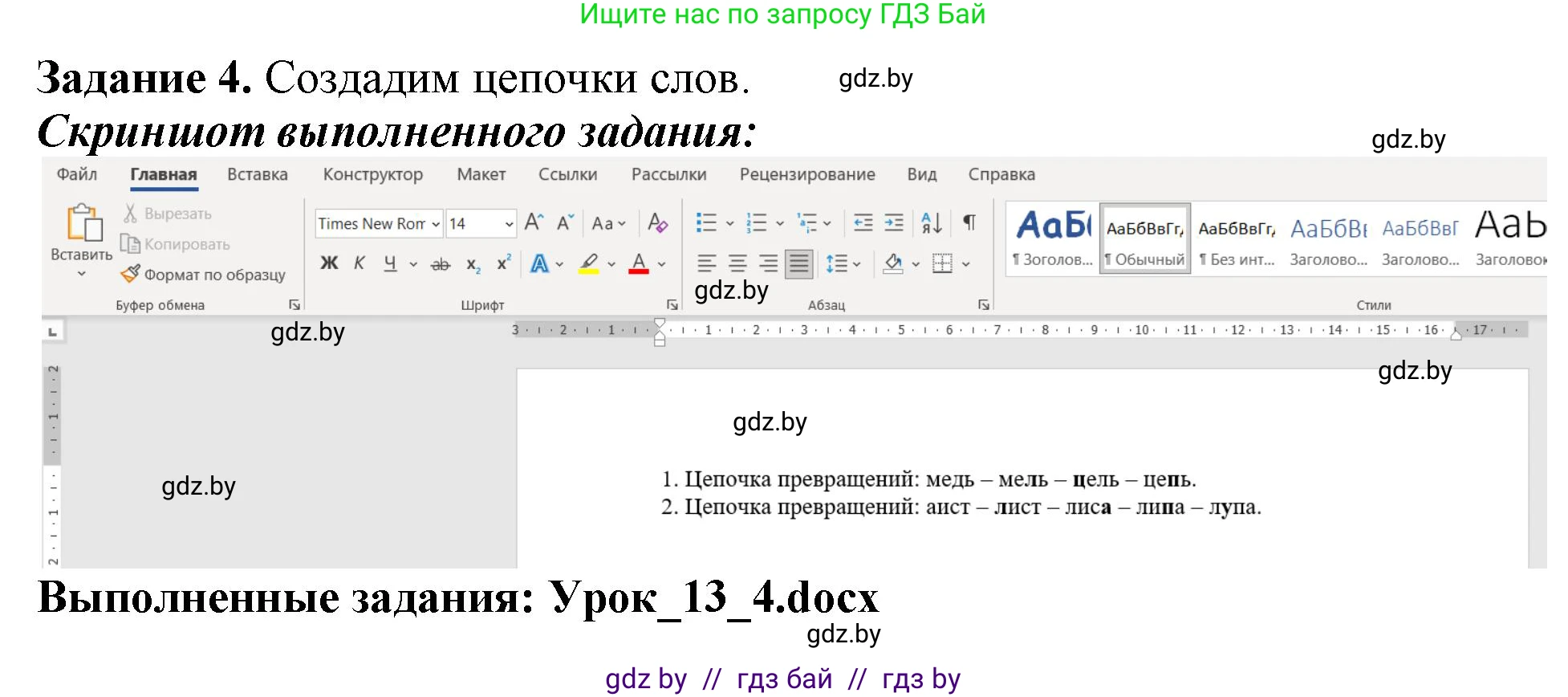This screenshot has width=1568, height=697.
Task: Click the borders grid icon
Action: tap(942, 263)
